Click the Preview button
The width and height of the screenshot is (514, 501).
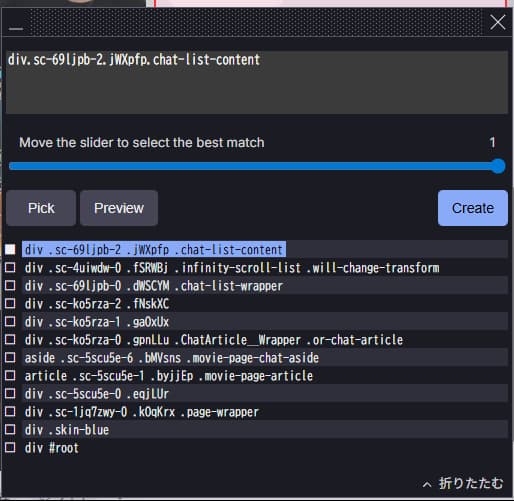[x=119, y=208]
